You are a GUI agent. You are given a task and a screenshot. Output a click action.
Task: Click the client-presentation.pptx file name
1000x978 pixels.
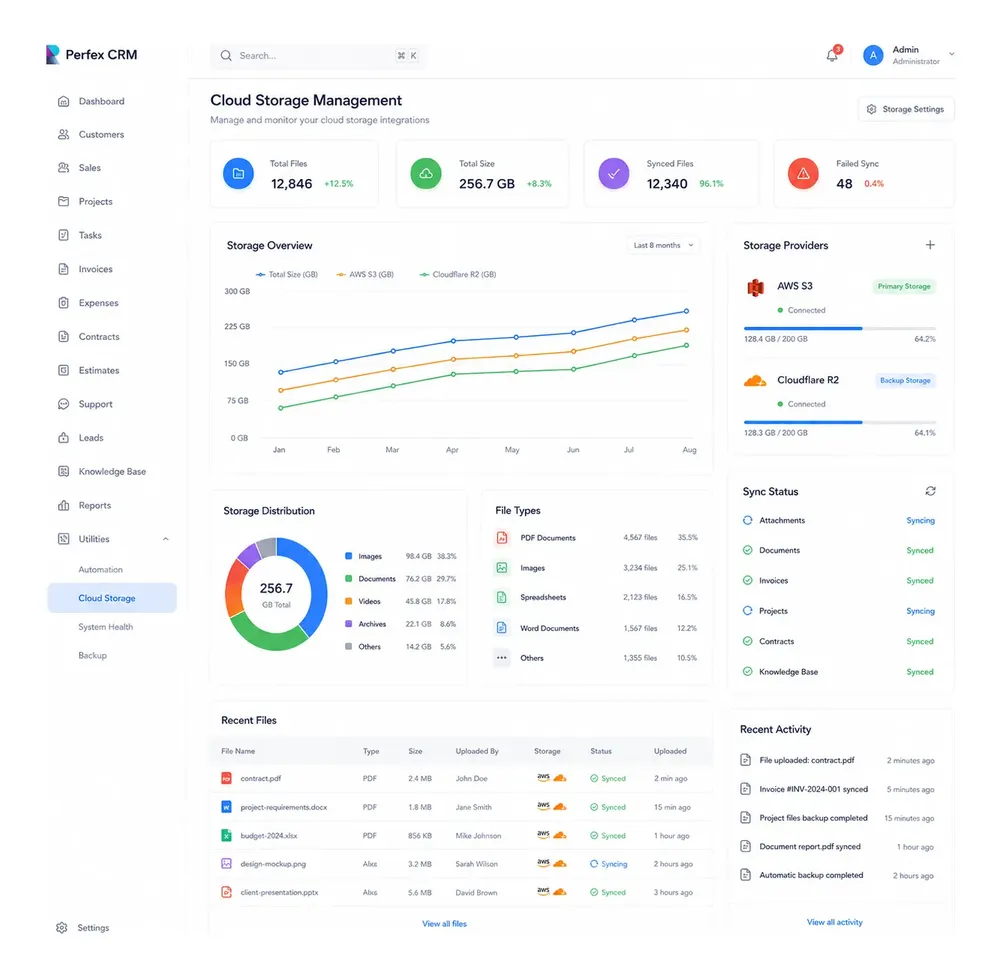click(279, 893)
